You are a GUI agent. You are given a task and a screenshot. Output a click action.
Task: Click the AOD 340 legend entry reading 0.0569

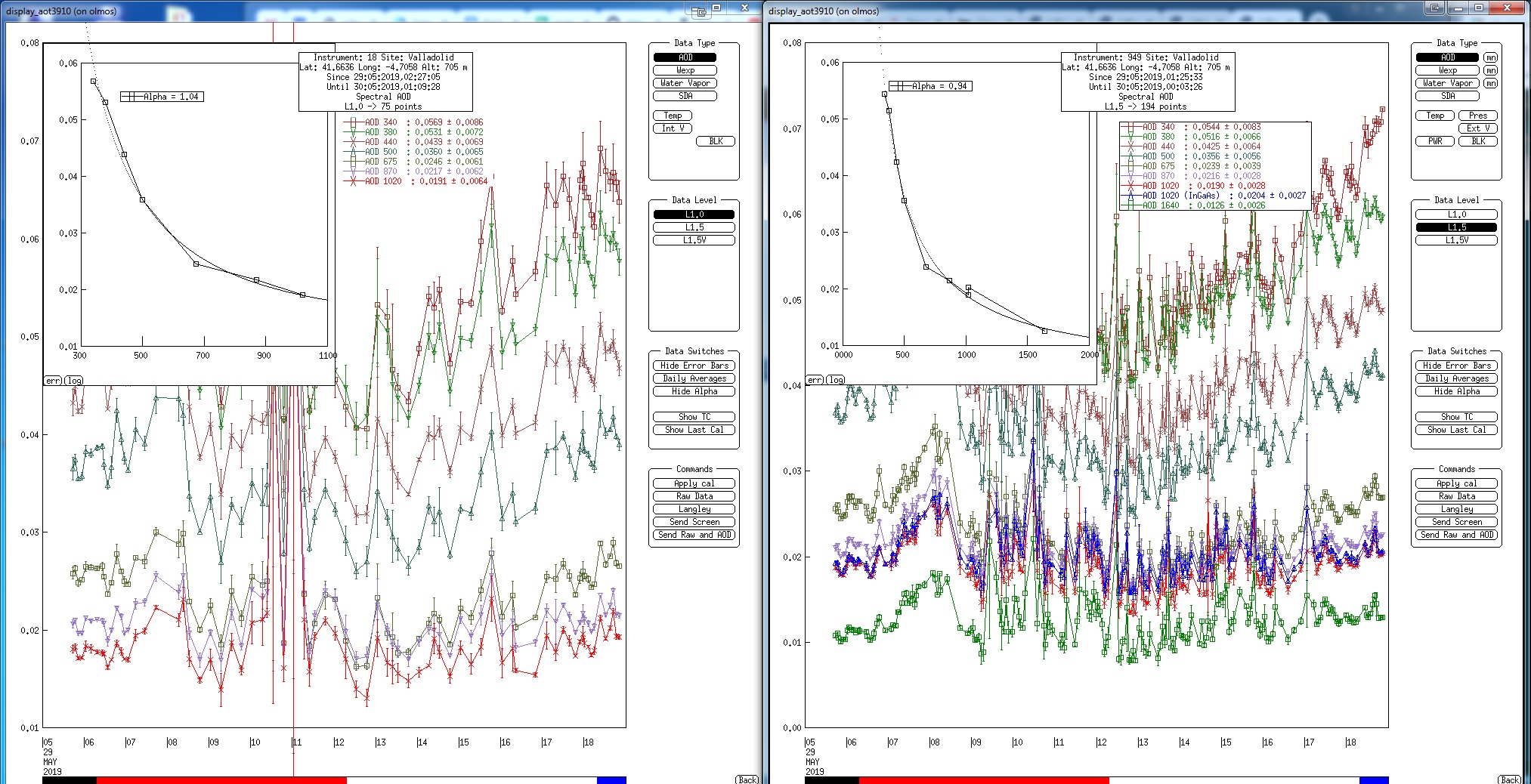tap(413, 122)
